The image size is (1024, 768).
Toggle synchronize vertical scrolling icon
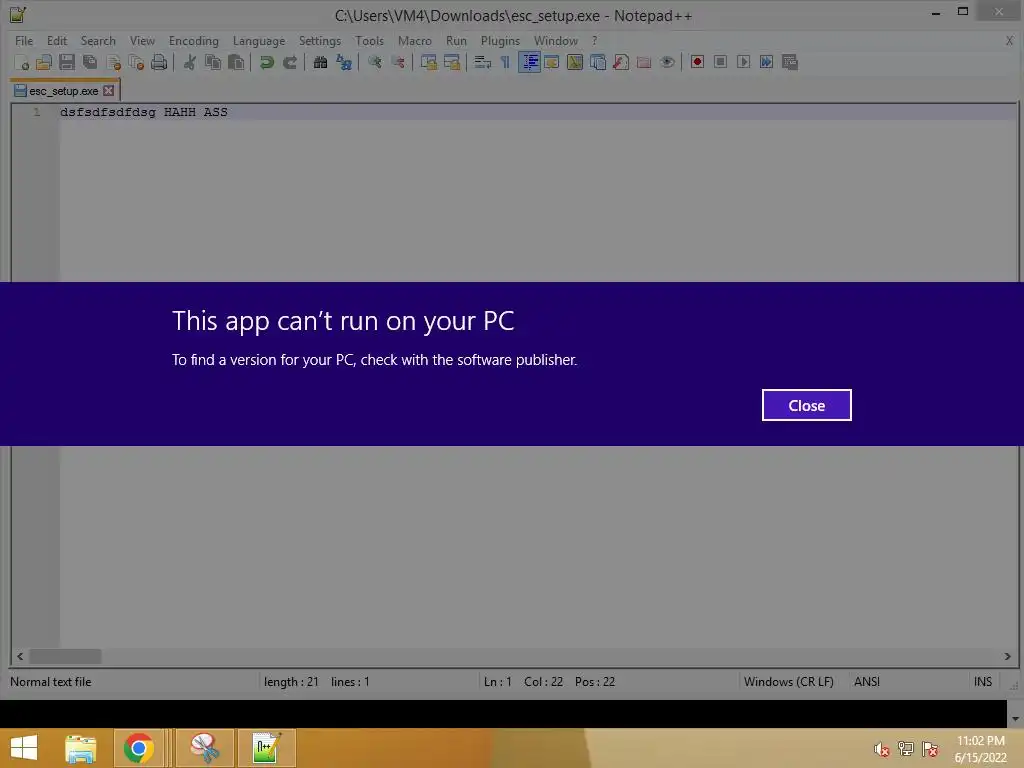pyautogui.click(x=428, y=62)
